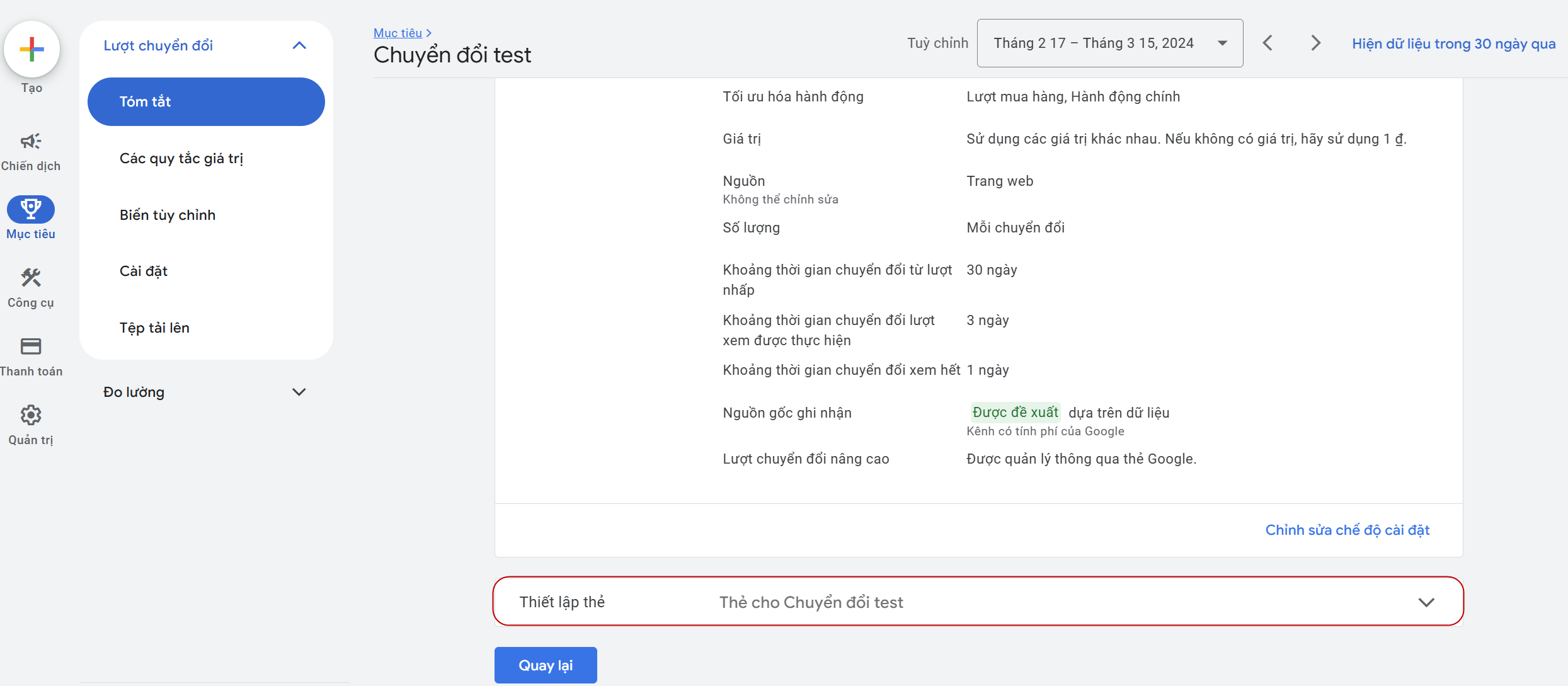Open Công cụ tools icon

click(x=30, y=278)
